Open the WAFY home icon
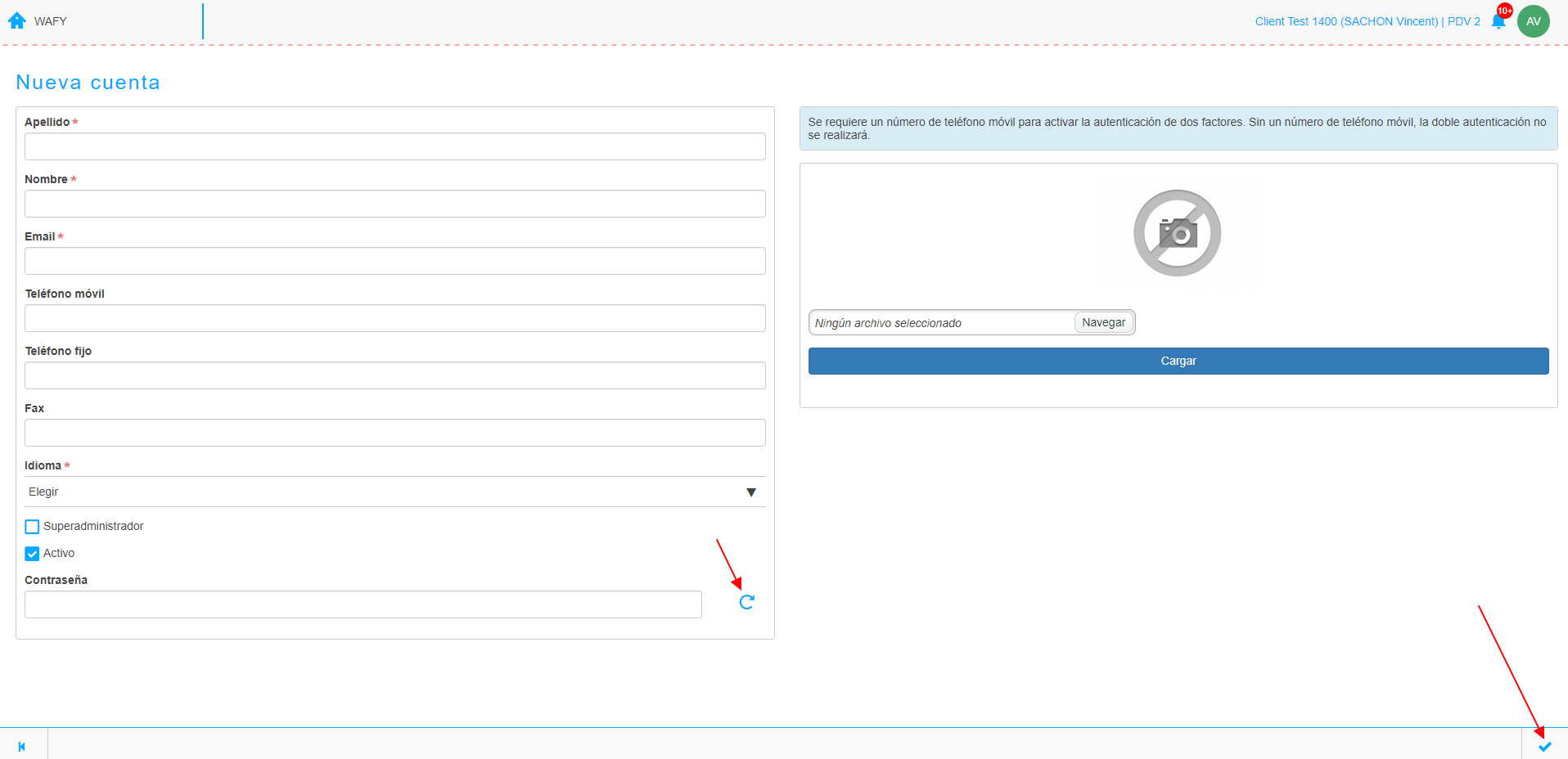 click(x=17, y=20)
